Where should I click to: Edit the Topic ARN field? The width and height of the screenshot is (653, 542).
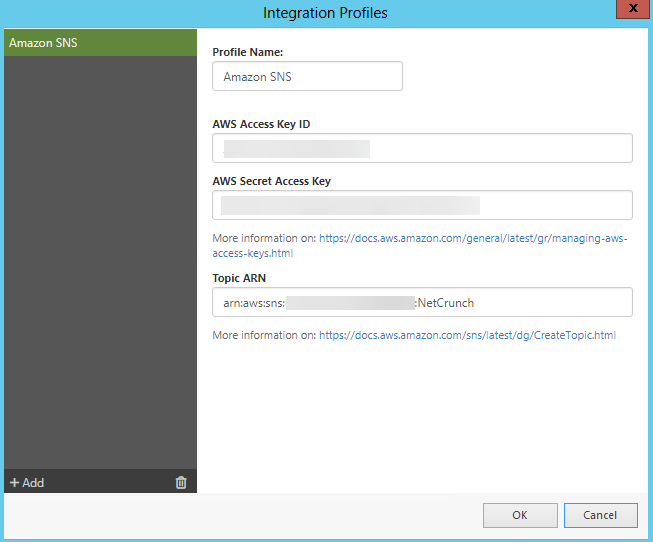click(422, 302)
